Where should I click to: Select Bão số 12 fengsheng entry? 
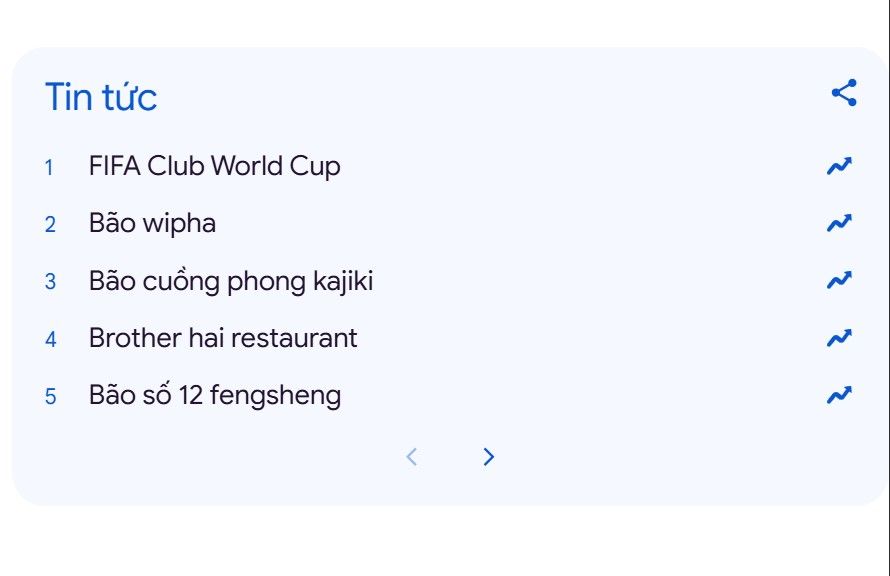(214, 395)
